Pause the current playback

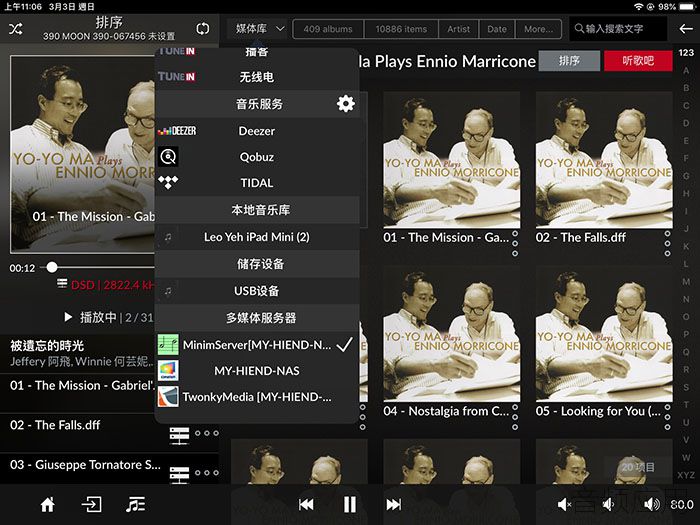point(350,504)
